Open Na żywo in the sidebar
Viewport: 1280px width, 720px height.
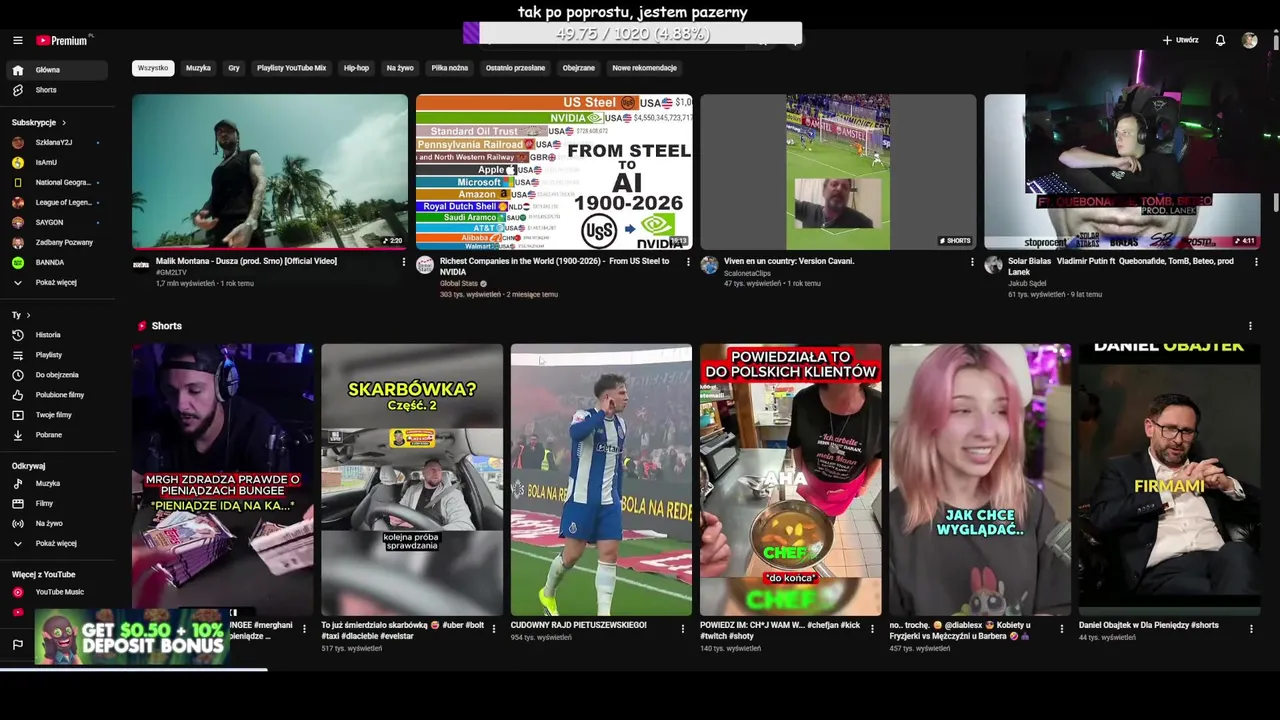point(55,523)
